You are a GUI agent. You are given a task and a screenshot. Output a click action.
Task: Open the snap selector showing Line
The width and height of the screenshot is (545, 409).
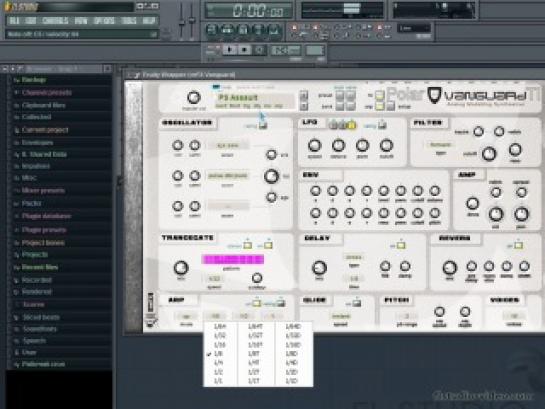(x=414, y=28)
